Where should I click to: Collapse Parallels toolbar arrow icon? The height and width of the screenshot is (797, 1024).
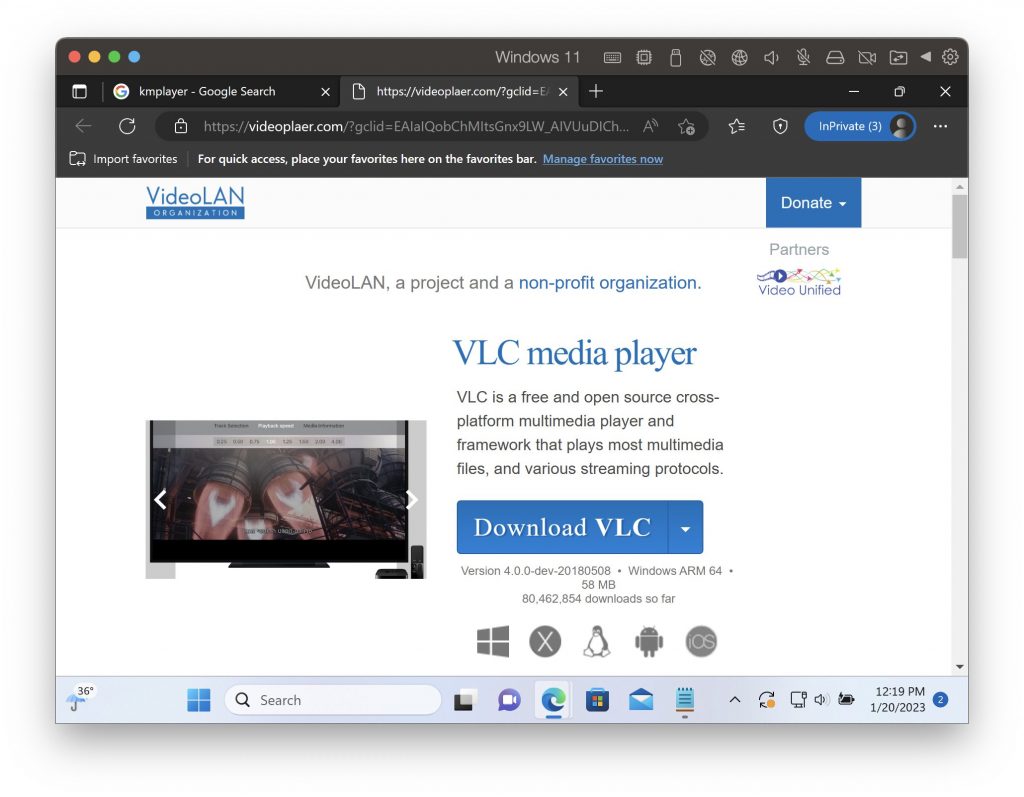[925, 57]
